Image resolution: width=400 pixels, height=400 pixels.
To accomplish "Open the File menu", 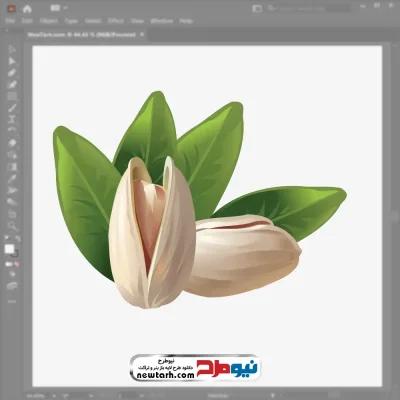I will 10,21.
